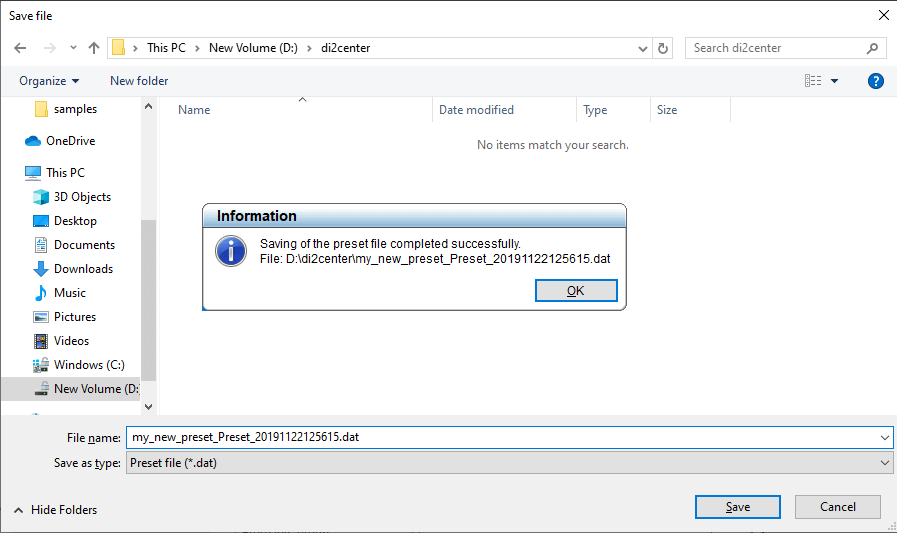
Task: Click the Documents page icon
Action: click(41, 245)
